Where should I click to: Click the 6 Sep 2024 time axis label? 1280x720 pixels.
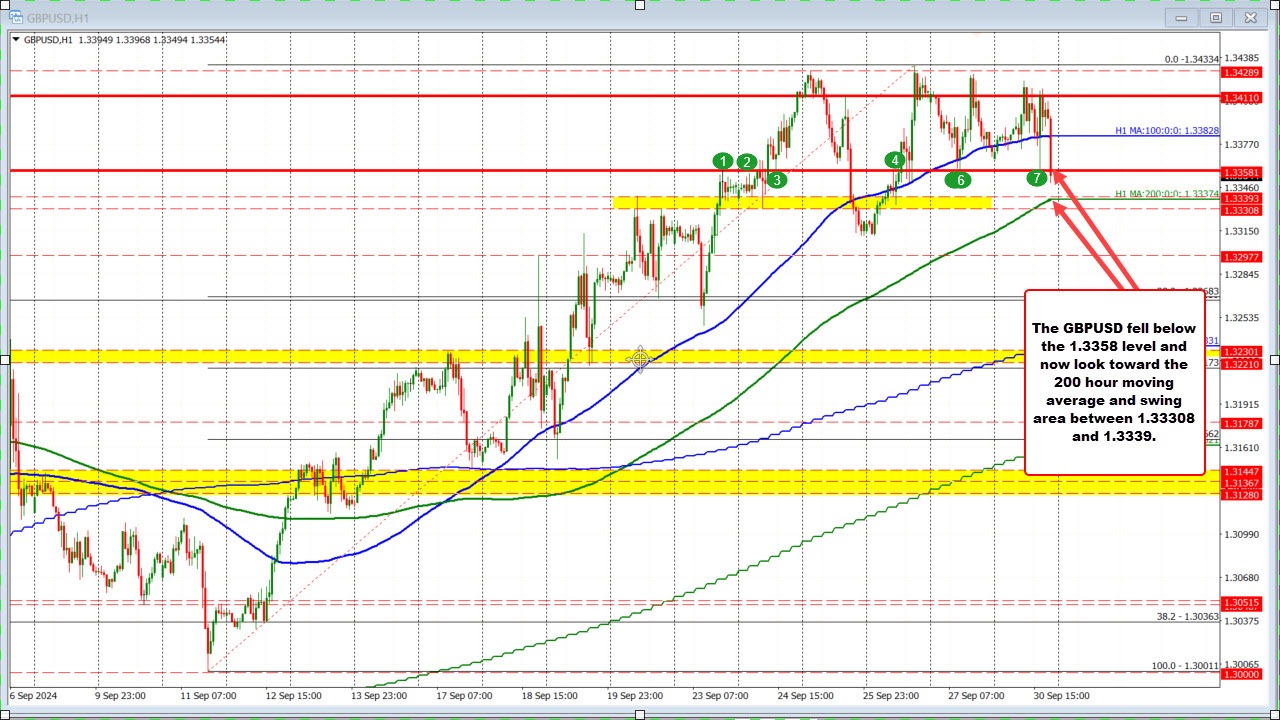tap(32, 694)
